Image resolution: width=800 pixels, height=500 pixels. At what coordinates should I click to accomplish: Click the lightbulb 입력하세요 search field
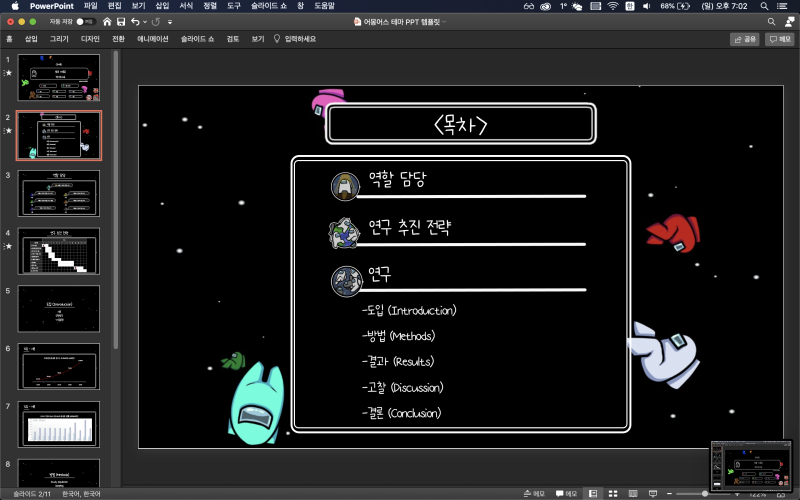[x=295, y=39]
